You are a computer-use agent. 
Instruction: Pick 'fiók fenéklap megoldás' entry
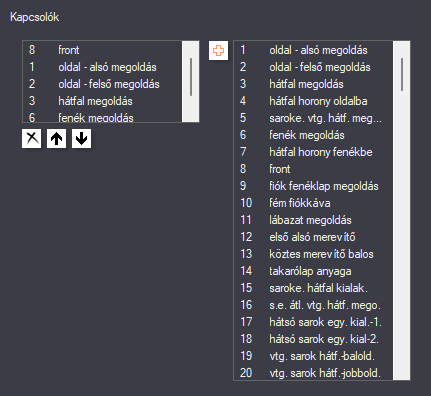pos(313,186)
